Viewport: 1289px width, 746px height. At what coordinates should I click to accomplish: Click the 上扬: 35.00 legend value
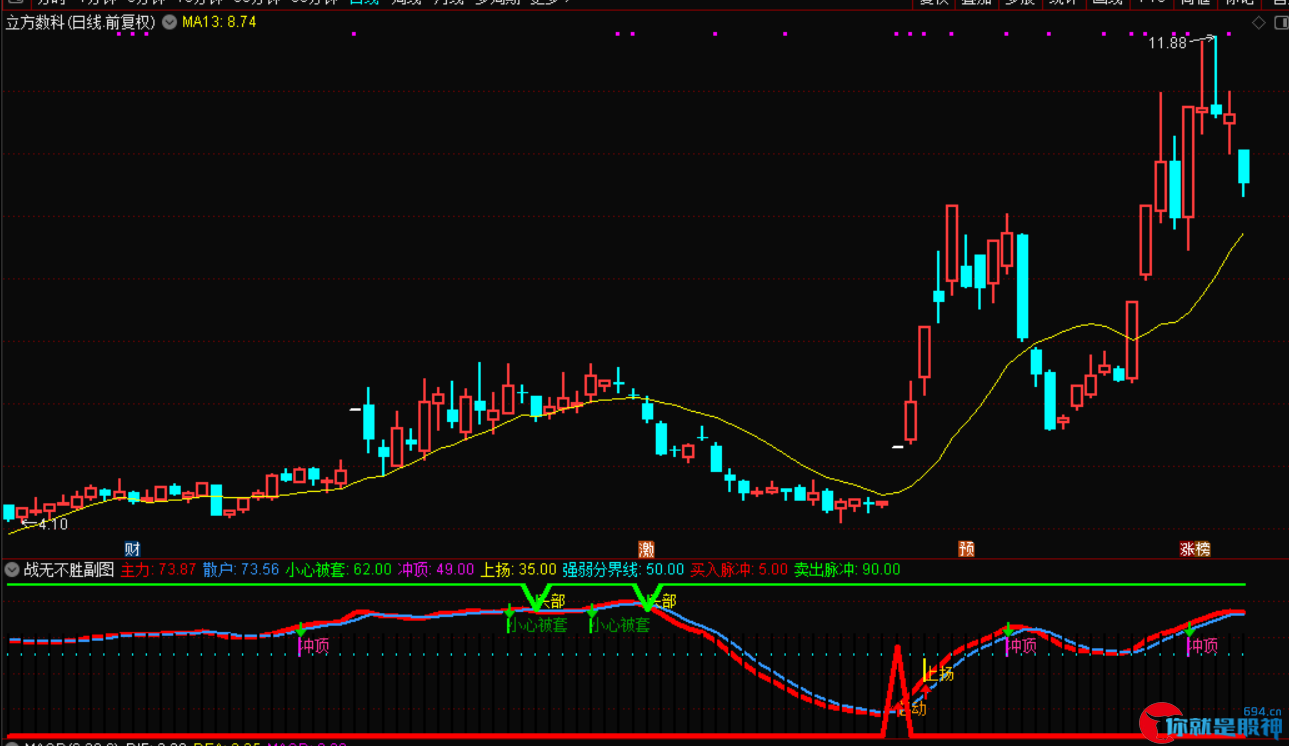[x=519, y=570]
